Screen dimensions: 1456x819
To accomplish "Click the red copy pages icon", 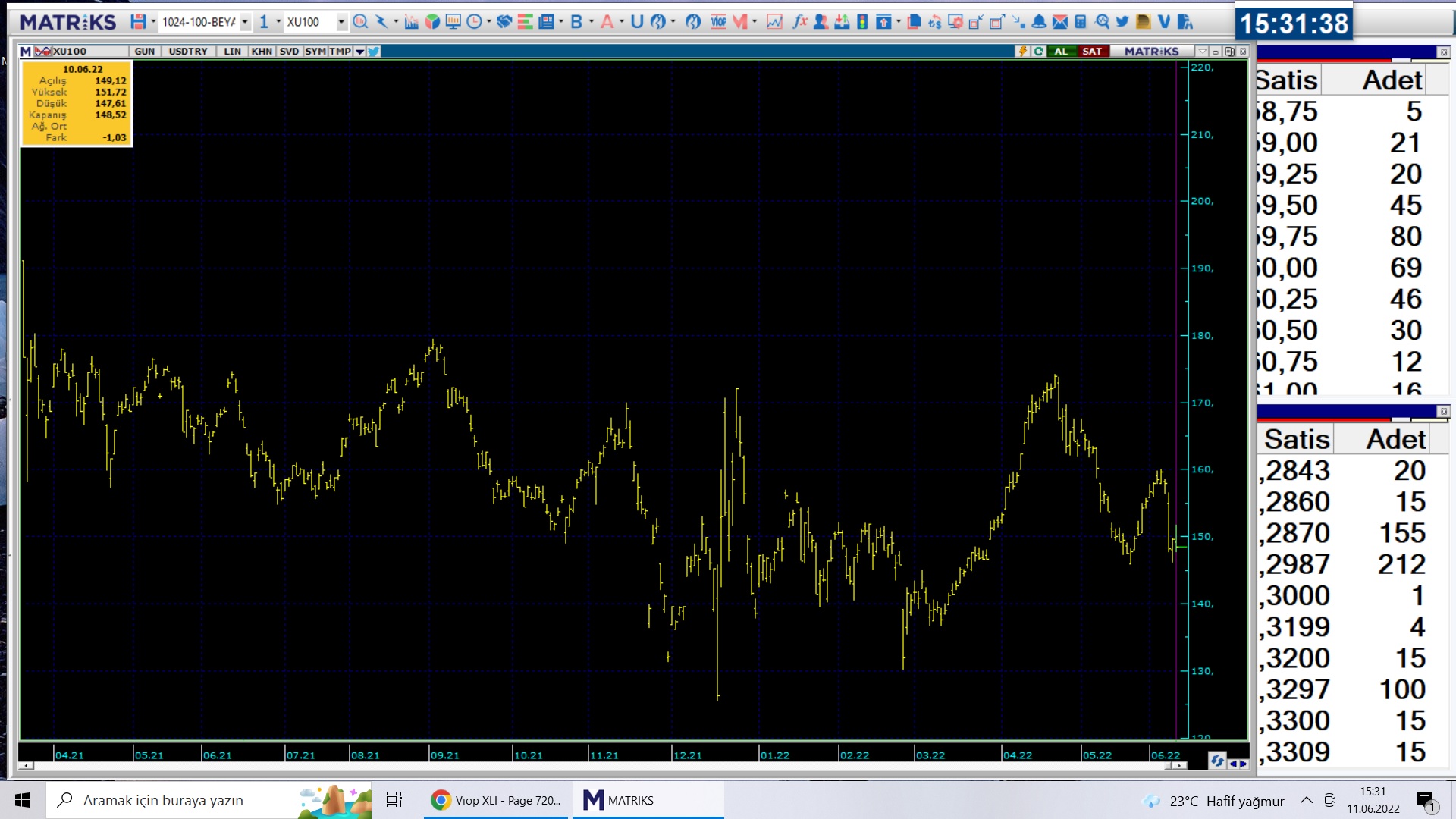I will (915, 22).
